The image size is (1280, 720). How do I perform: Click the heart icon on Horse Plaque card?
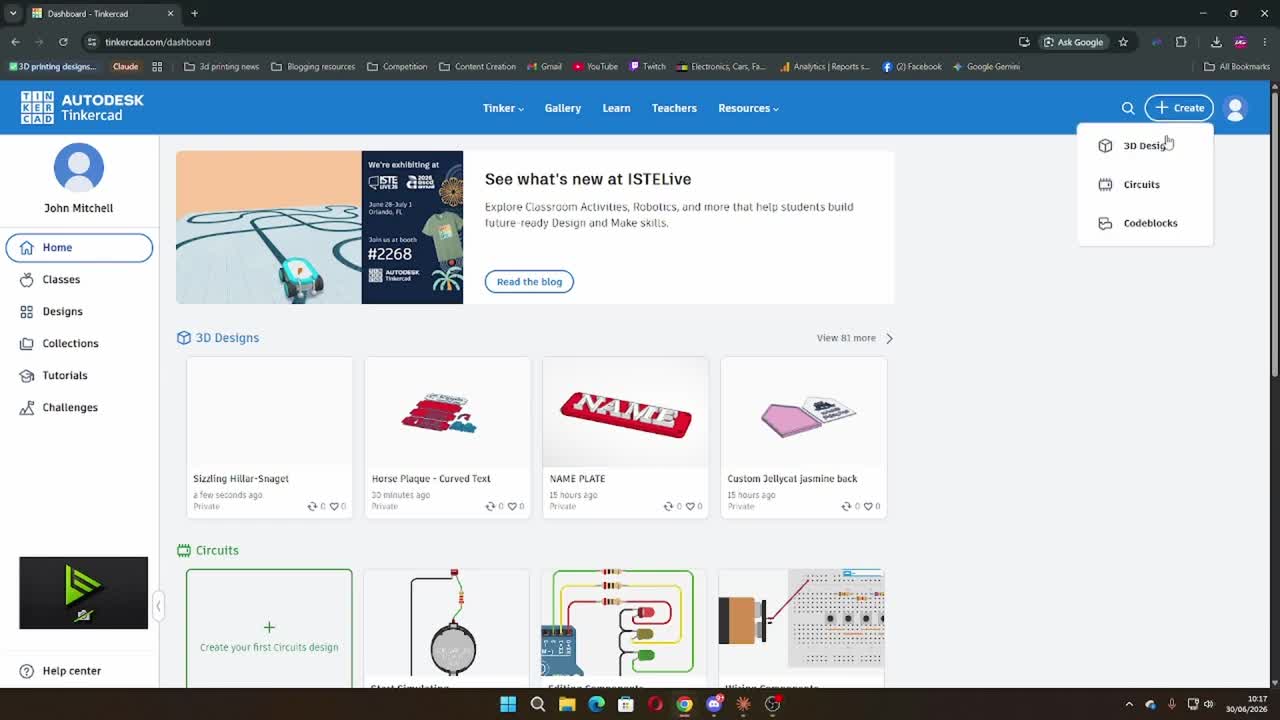[x=513, y=506]
